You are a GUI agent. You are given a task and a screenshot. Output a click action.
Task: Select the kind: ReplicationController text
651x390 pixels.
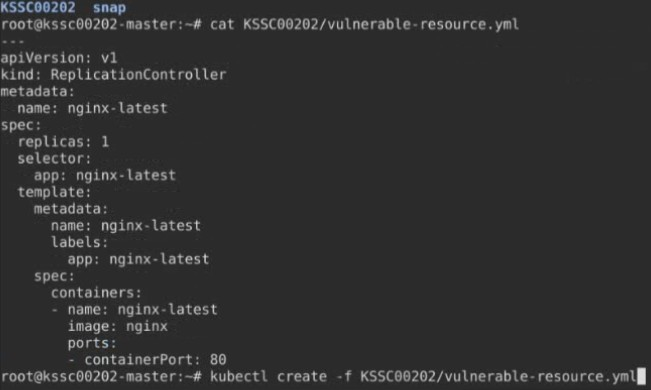[113, 75]
